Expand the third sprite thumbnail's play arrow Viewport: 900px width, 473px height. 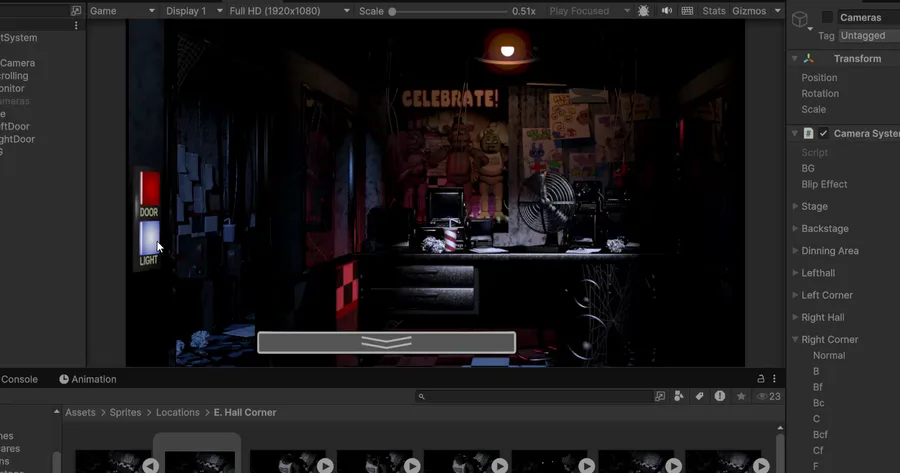click(x=325, y=466)
